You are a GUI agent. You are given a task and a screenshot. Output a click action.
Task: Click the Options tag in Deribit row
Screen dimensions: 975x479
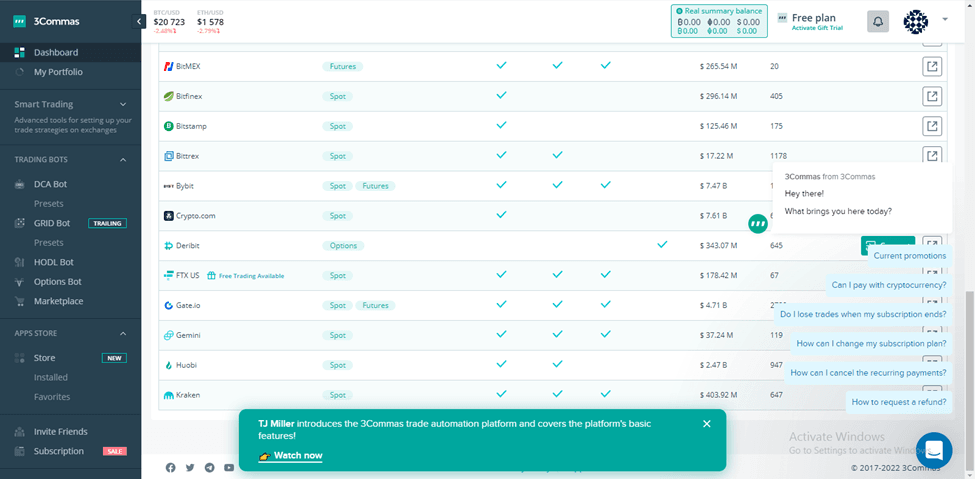tap(343, 246)
